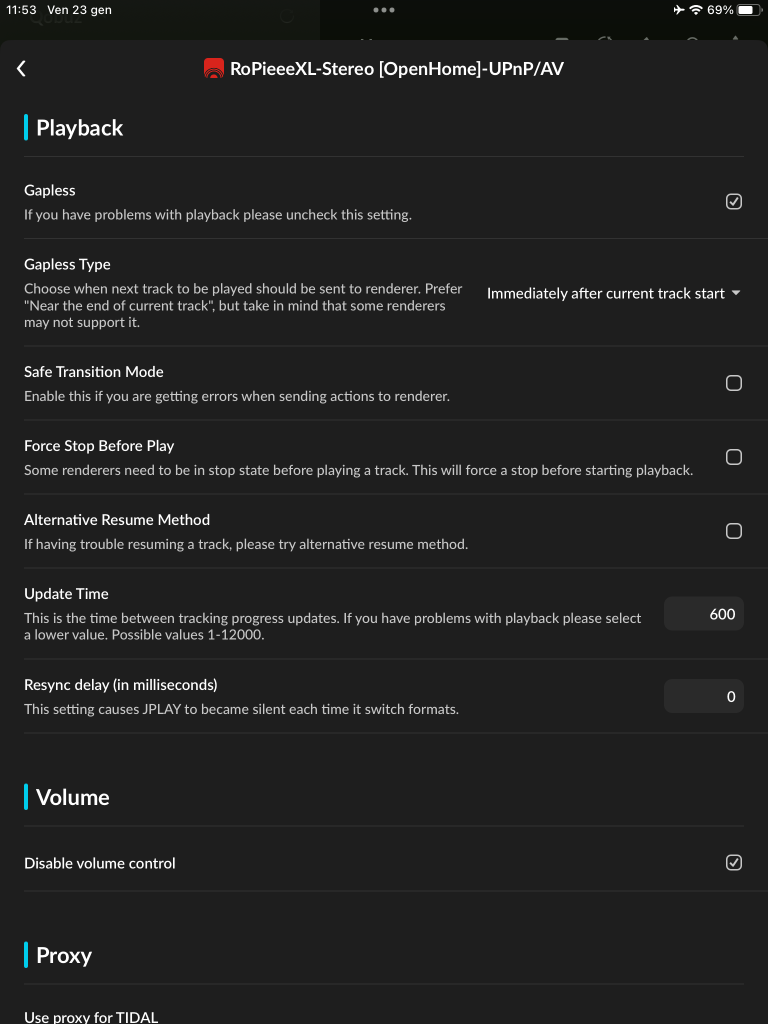Viewport: 768px width, 1024px height.
Task: Enable Safe Transition Mode checkbox
Action: pos(734,383)
